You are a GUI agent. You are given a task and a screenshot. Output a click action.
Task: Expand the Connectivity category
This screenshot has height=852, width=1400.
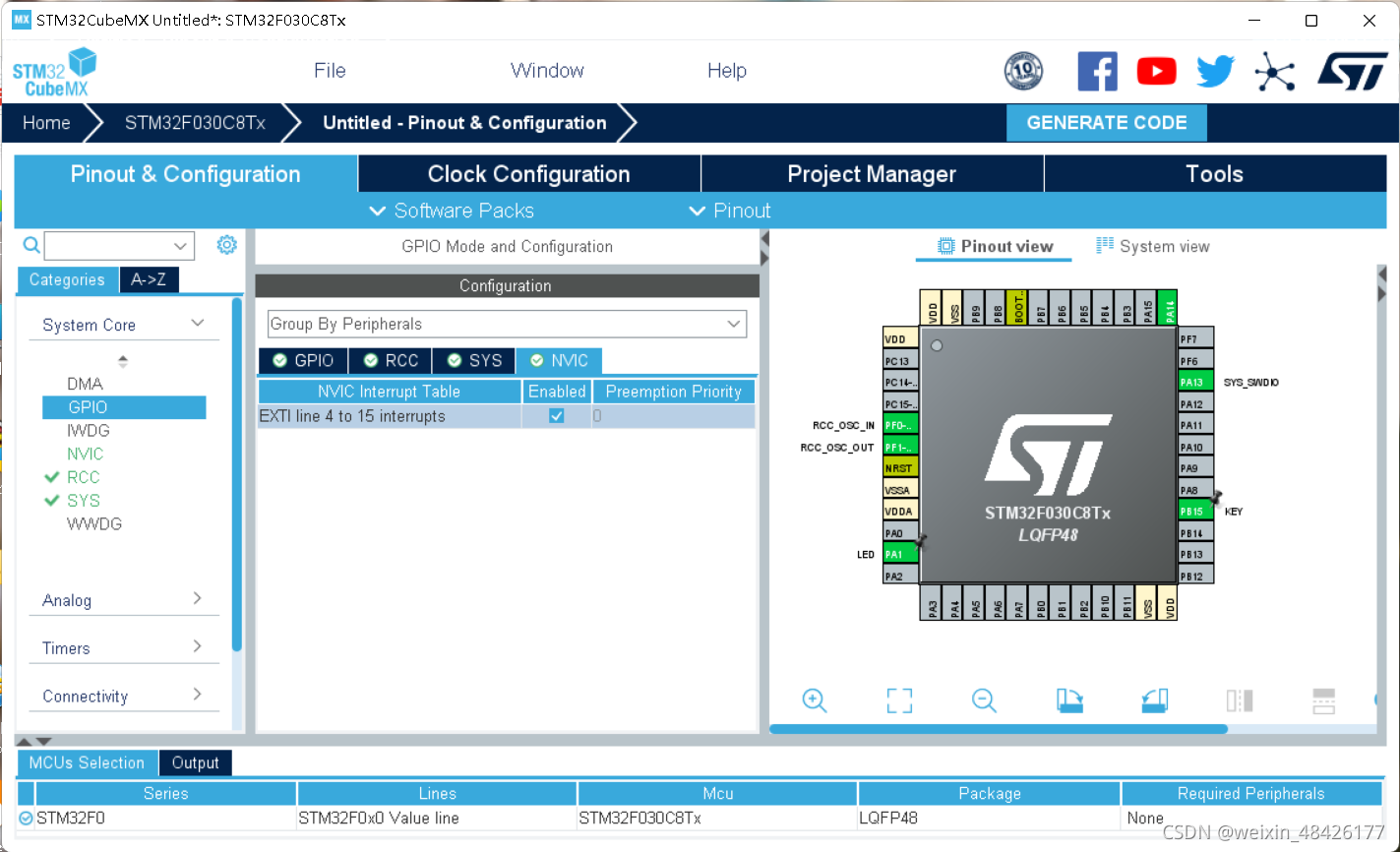point(198,694)
